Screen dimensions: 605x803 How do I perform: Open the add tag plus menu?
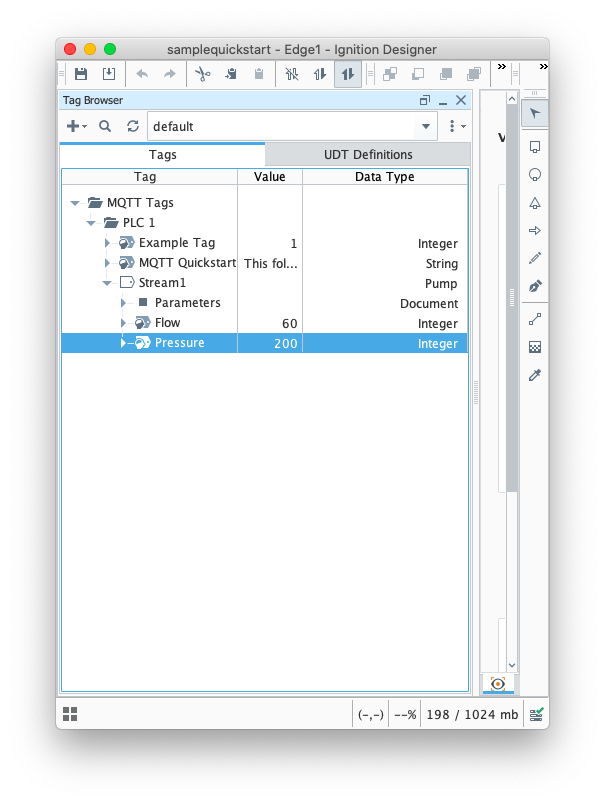pos(77,126)
